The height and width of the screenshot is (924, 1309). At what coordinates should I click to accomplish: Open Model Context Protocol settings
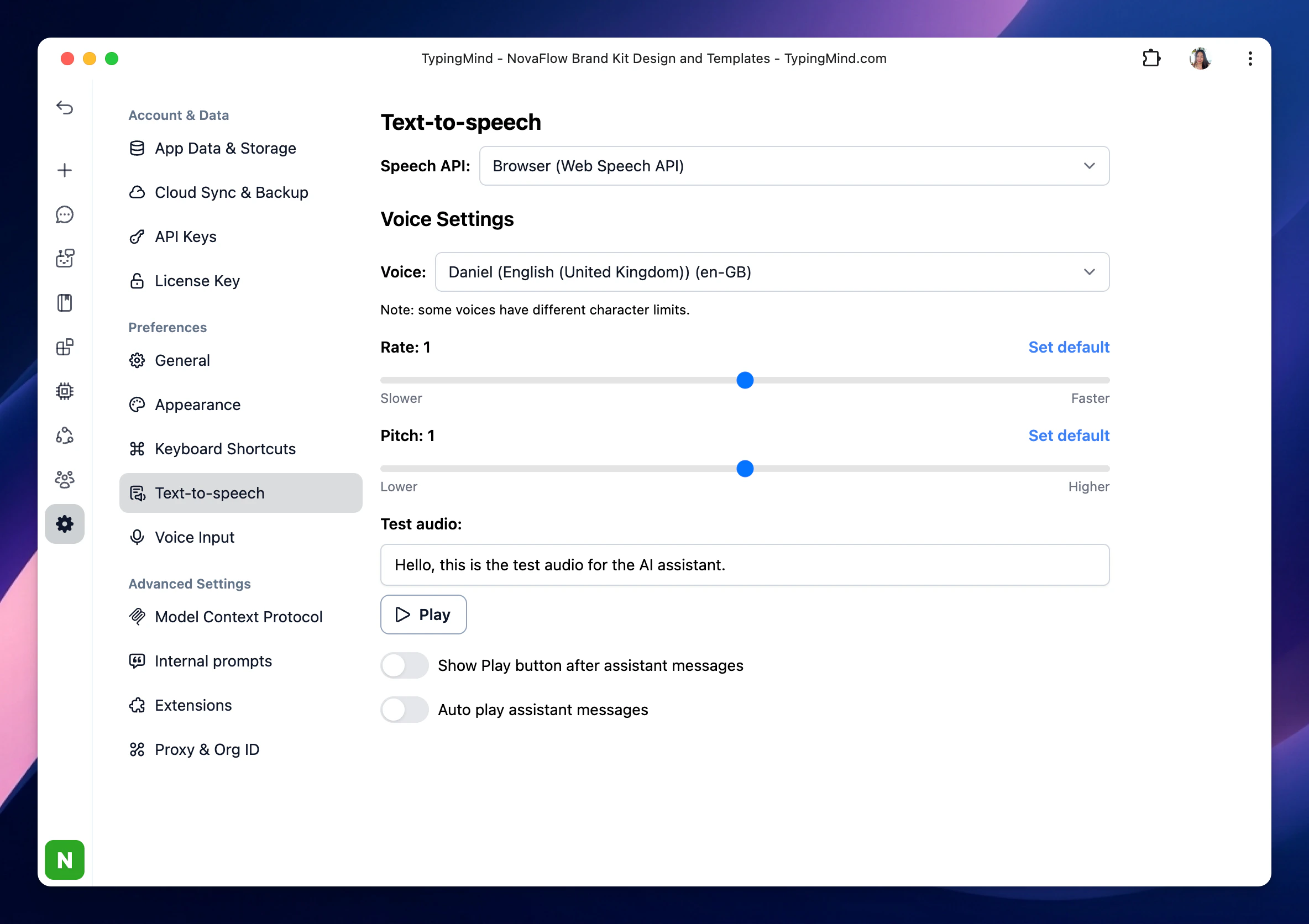pyautogui.click(x=240, y=617)
